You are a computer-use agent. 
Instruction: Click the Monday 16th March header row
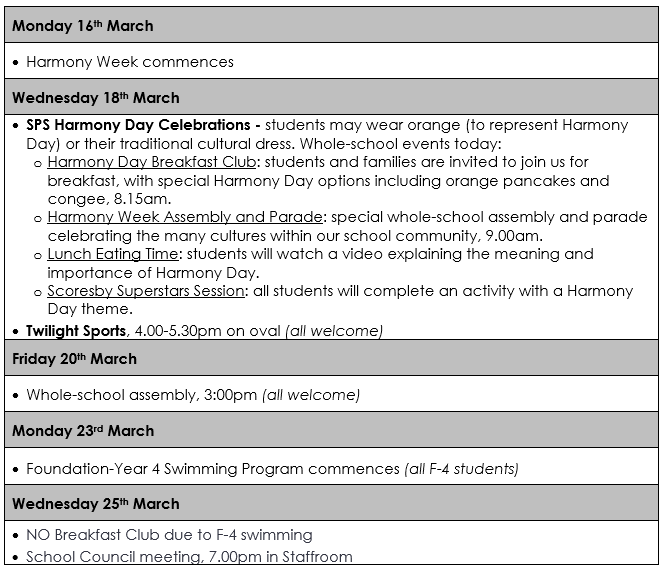pyautogui.click(x=82, y=25)
